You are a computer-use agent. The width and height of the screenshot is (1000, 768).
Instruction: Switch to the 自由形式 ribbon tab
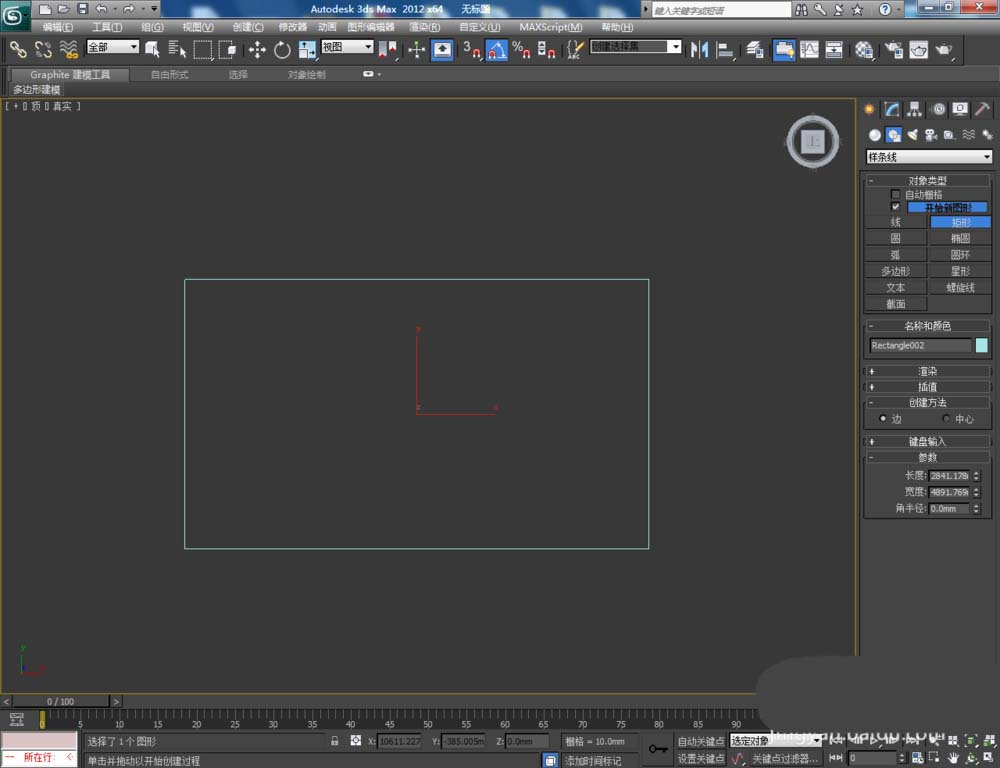(169, 75)
